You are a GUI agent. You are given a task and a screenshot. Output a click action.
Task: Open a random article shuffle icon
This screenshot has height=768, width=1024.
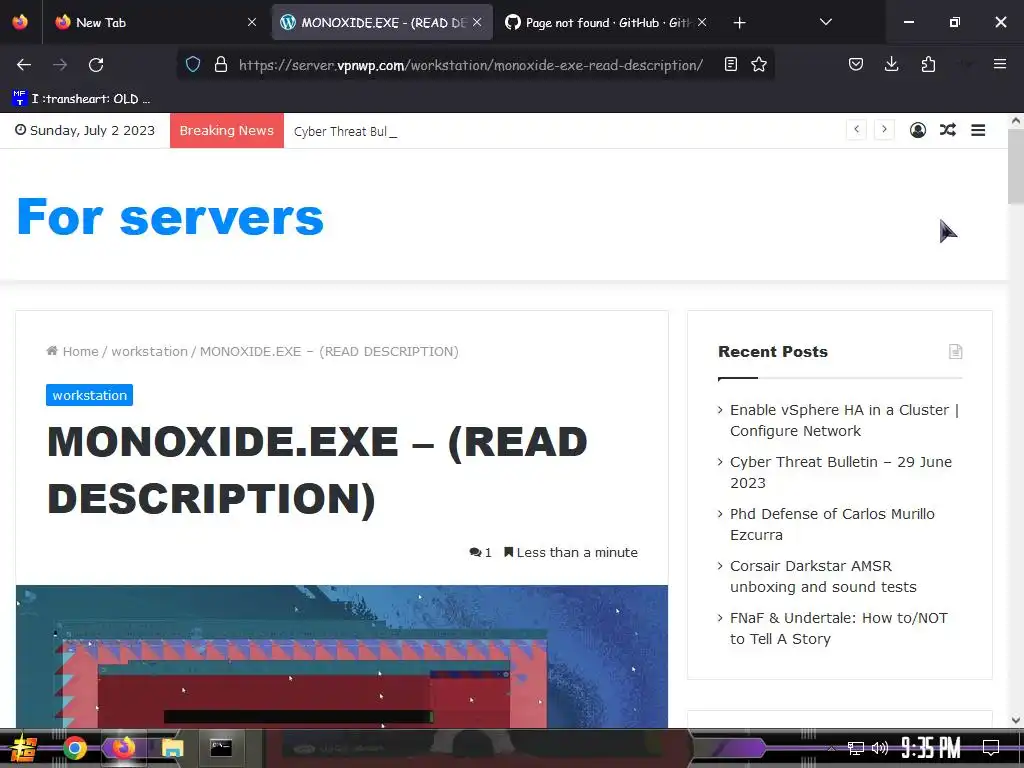point(948,130)
